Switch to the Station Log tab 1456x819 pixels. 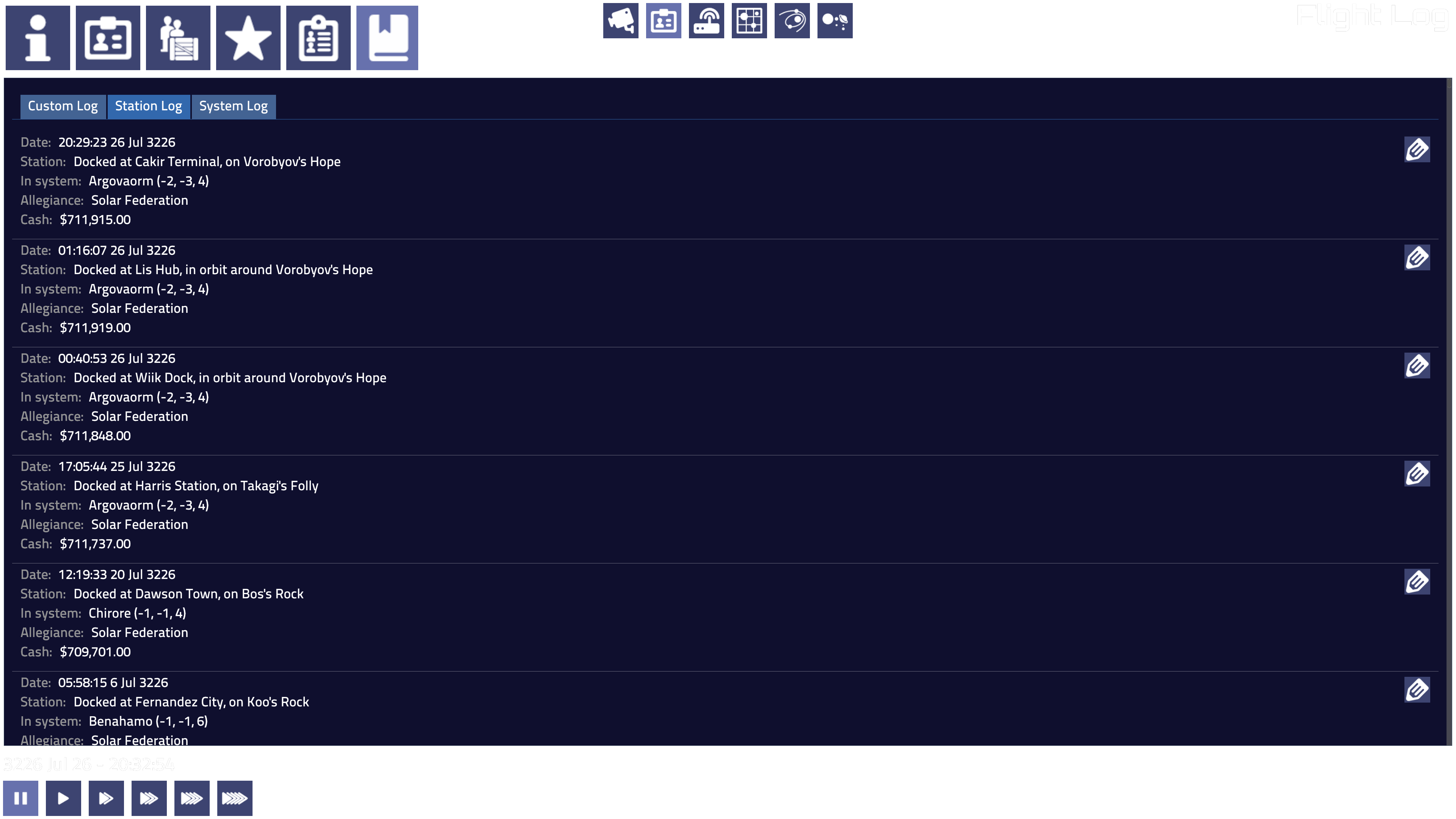point(149,106)
